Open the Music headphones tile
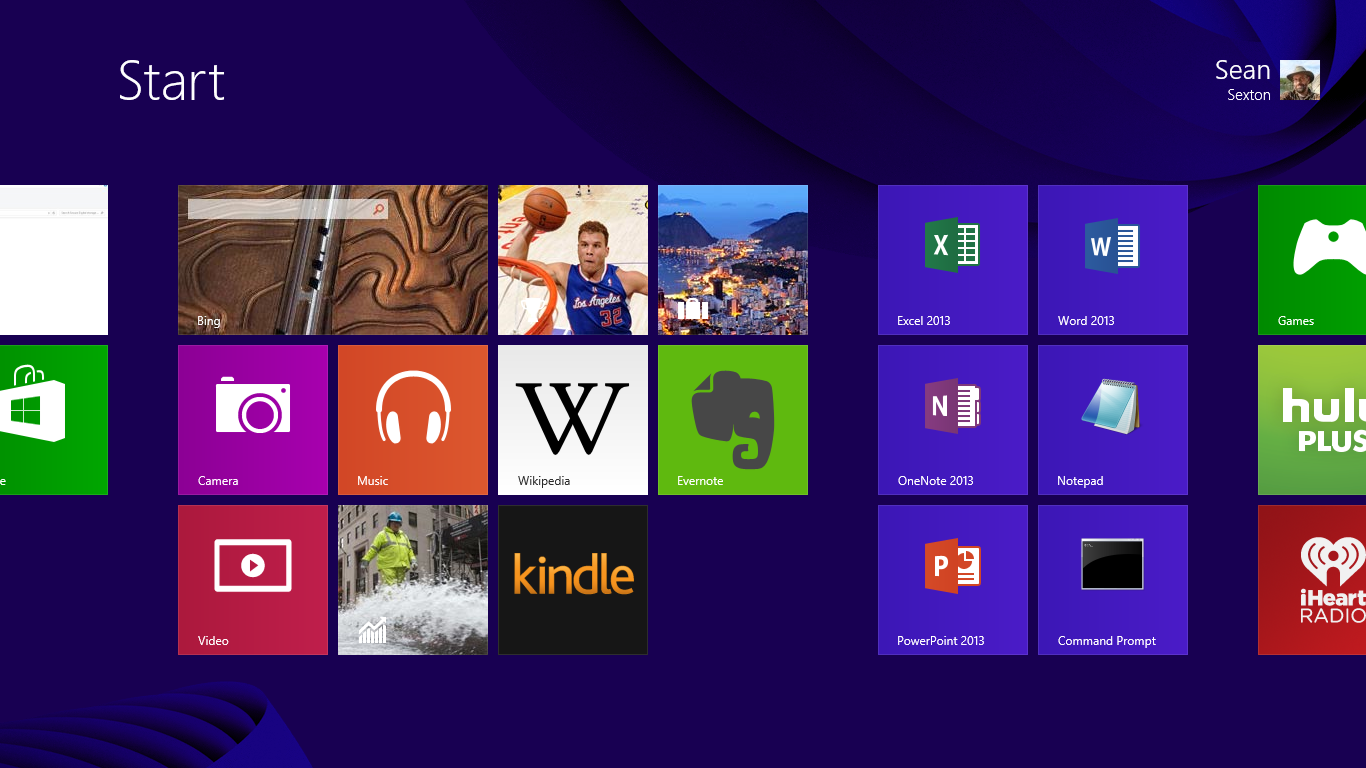The width and height of the screenshot is (1366, 768). click(412, 420)
